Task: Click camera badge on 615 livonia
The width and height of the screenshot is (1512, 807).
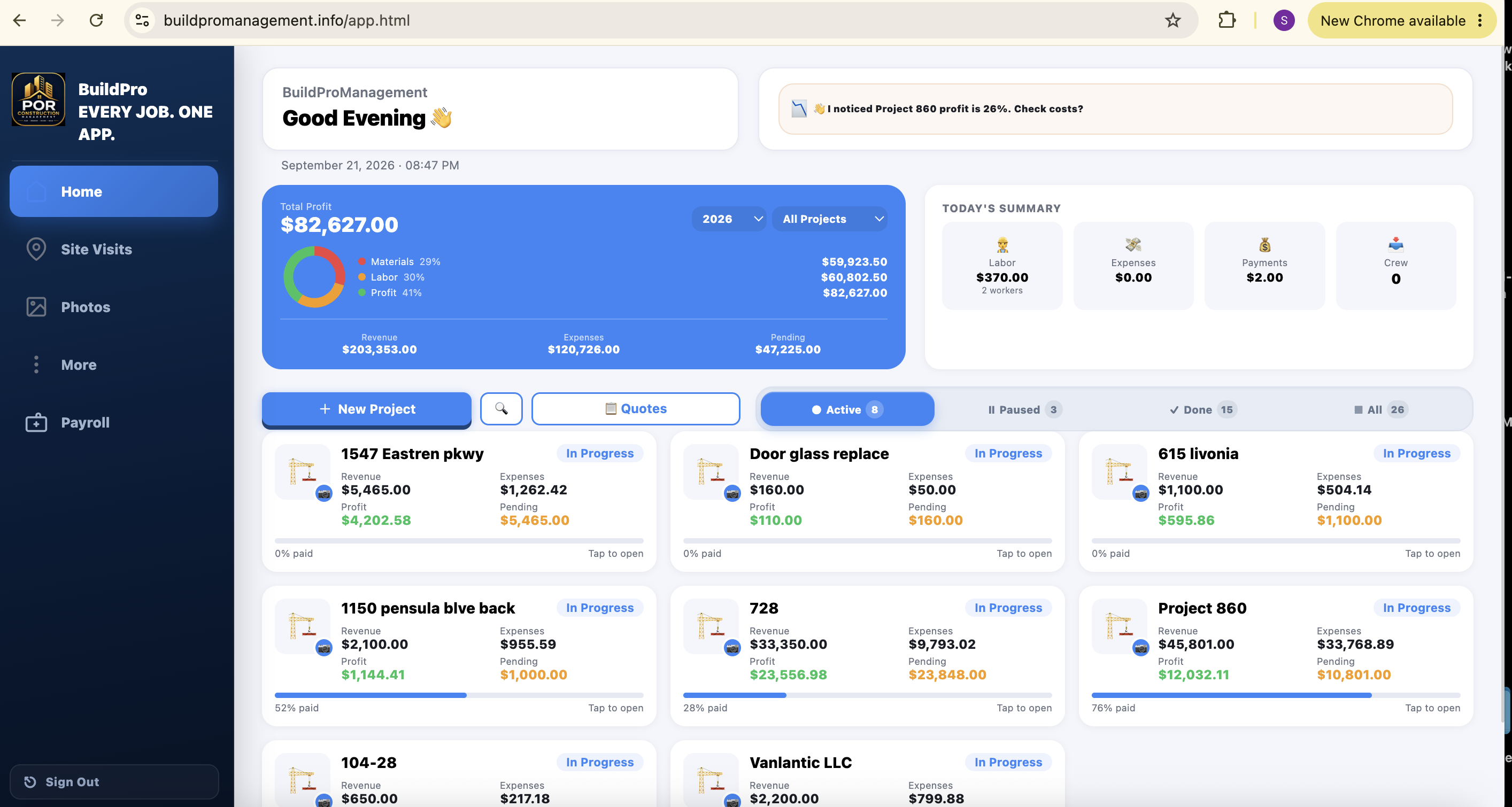Action: [1140, 493]
